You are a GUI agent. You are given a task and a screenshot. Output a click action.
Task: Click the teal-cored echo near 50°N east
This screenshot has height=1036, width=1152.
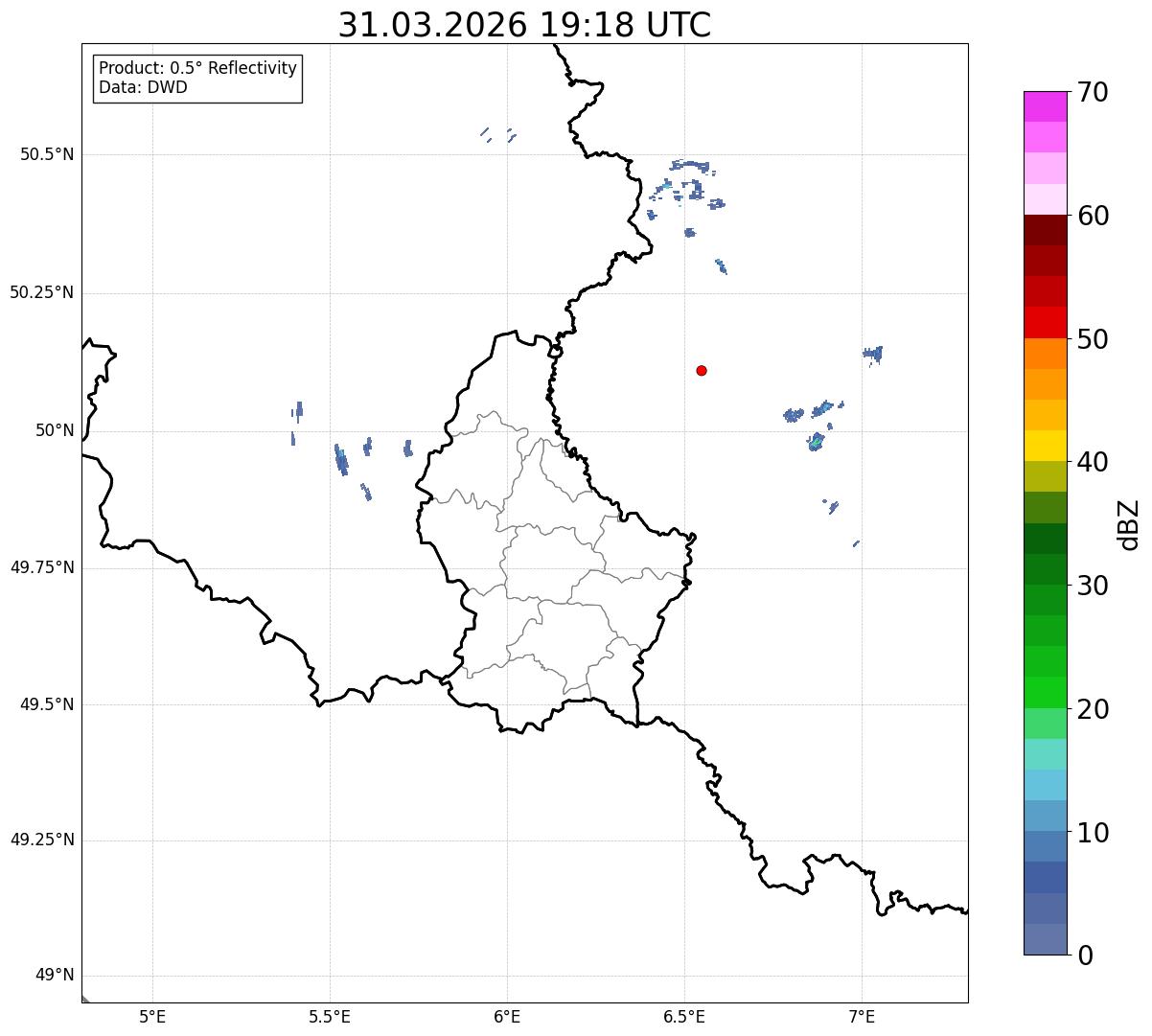coord(816,442)
